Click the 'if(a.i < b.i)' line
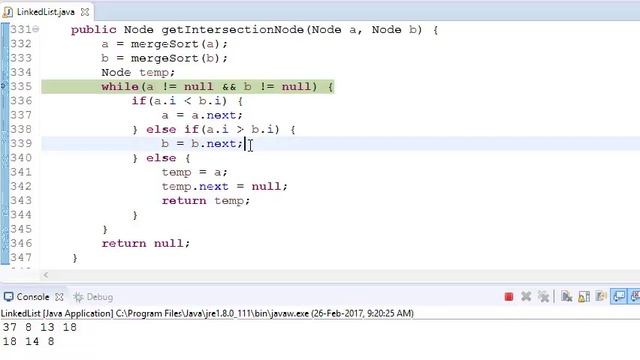This screenshot has width=640, height=360. pyautogui.click(x=187, y=101)
